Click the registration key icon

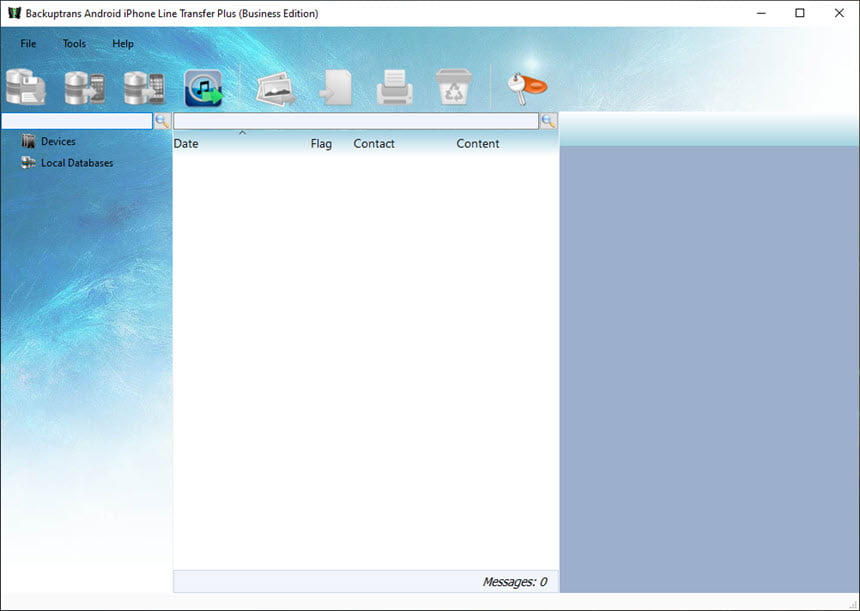point(527,88)
